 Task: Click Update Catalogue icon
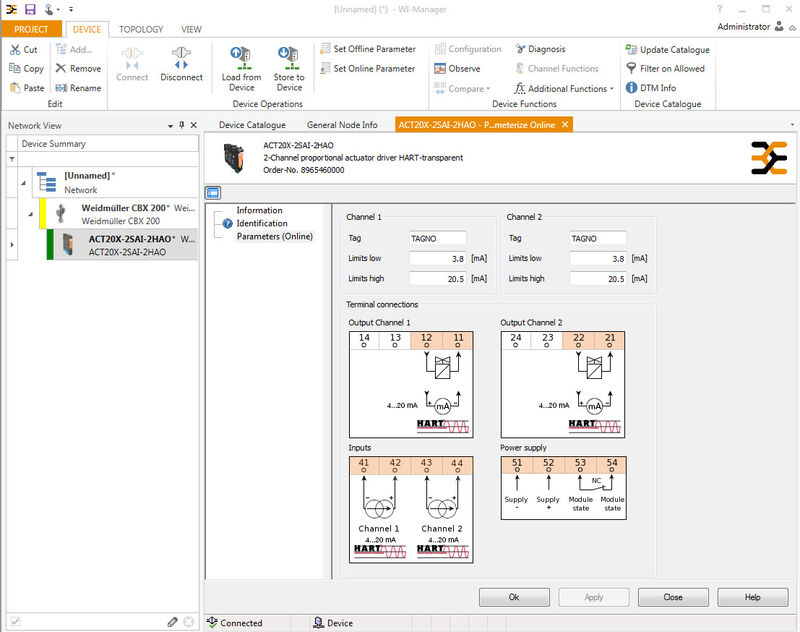pyautogui.click(x=632, y=49)
